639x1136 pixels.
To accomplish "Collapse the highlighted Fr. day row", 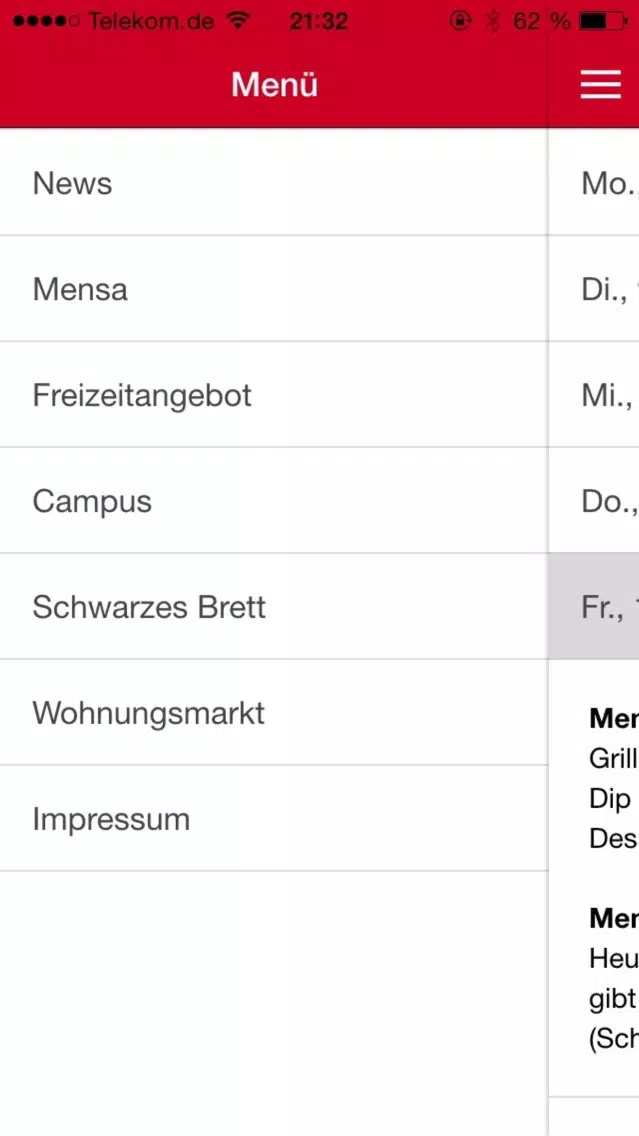I will click(594, 606).
